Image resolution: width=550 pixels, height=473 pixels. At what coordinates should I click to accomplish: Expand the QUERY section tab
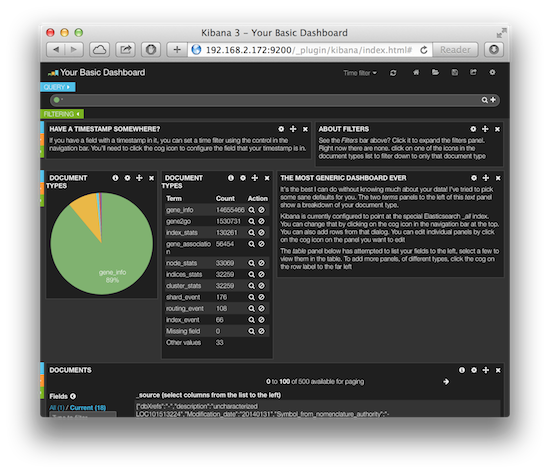click(58, 87)
